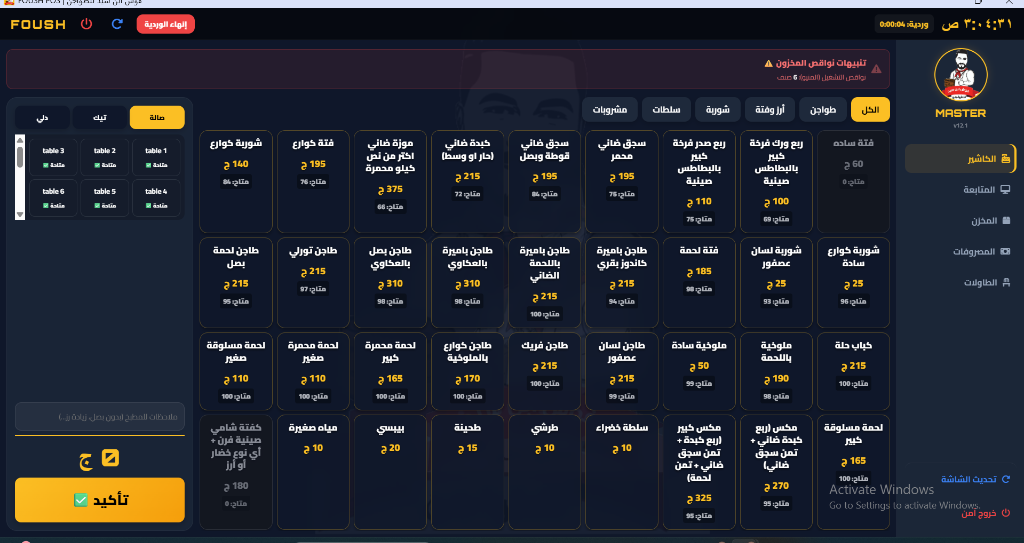Add طاجن تورلي 215 item
Screen dimensions: 1024x543
(x=313, y=283)
